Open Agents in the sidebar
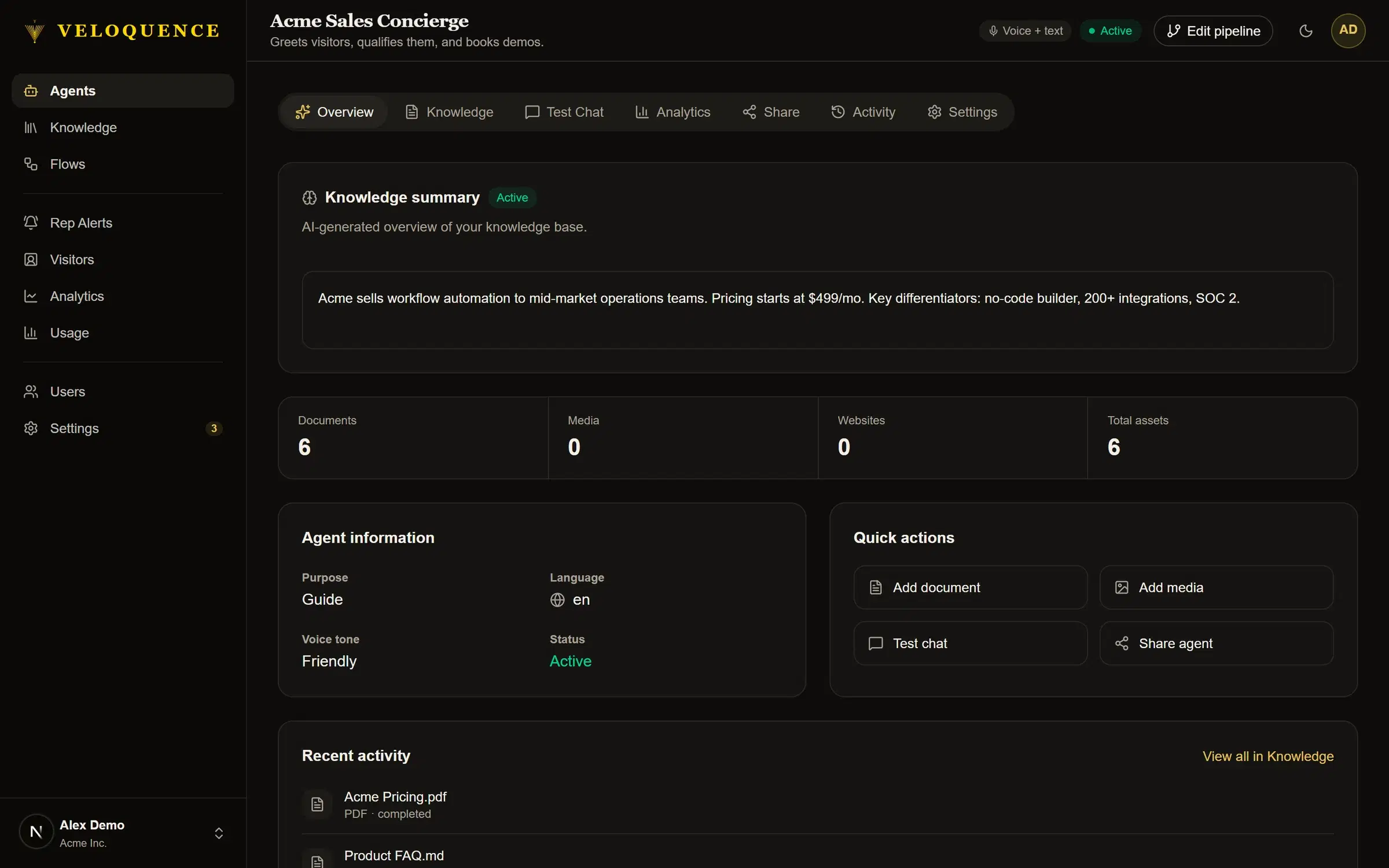The width and height of the screenshot is (1389, 868). pos(123,91)
